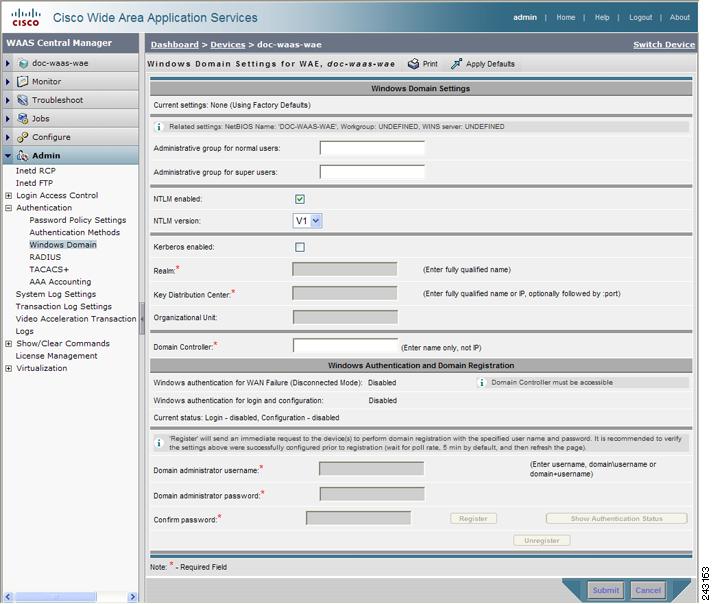Expand the Troubleshoot section arrow
The height and width of the screenshot is (604, 712).
point(8,100)
